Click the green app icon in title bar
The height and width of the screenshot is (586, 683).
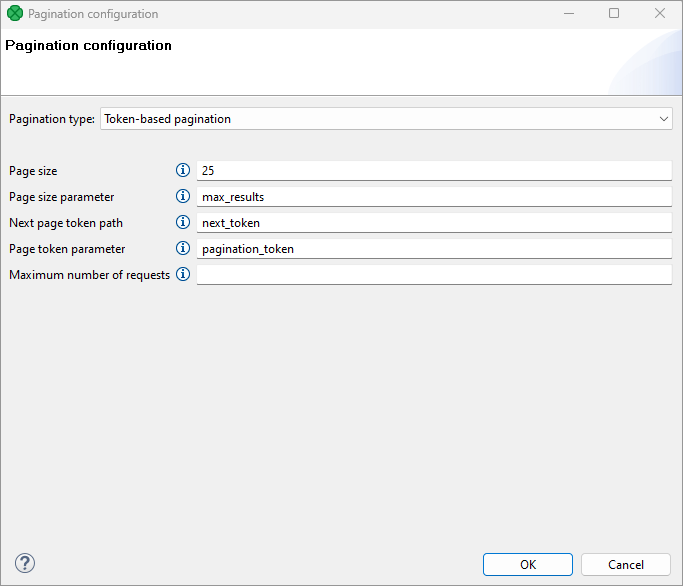point(14,14)
